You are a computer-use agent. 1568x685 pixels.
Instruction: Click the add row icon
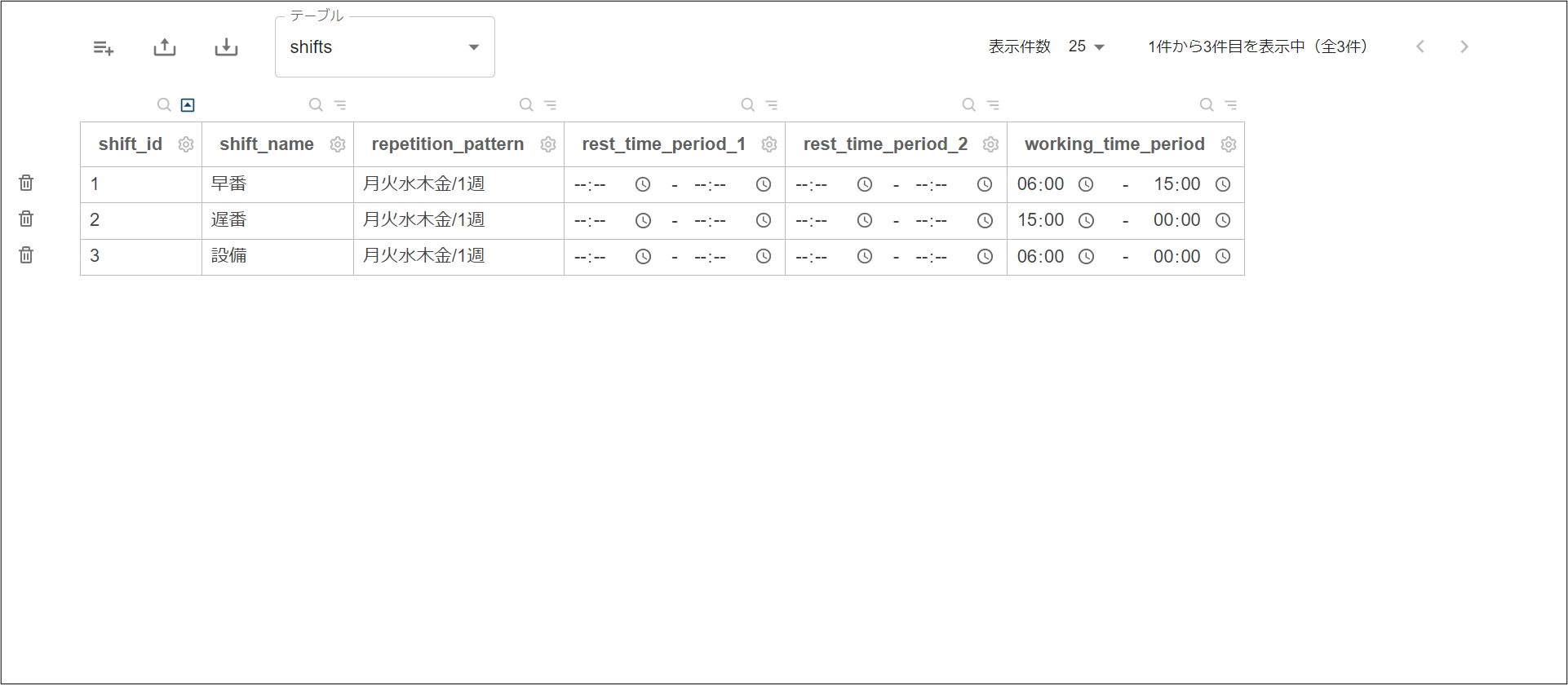point(104,48)
